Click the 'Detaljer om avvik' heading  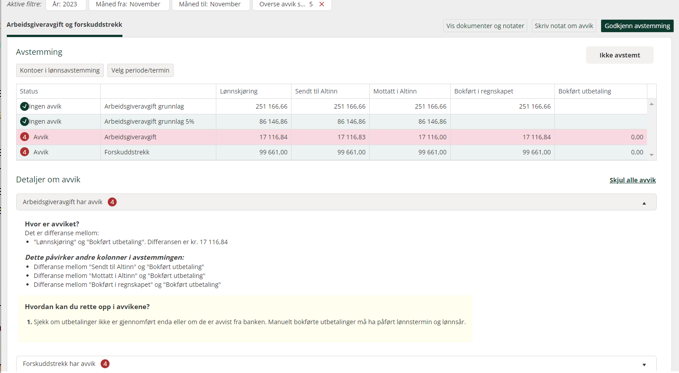click(48, 179)
